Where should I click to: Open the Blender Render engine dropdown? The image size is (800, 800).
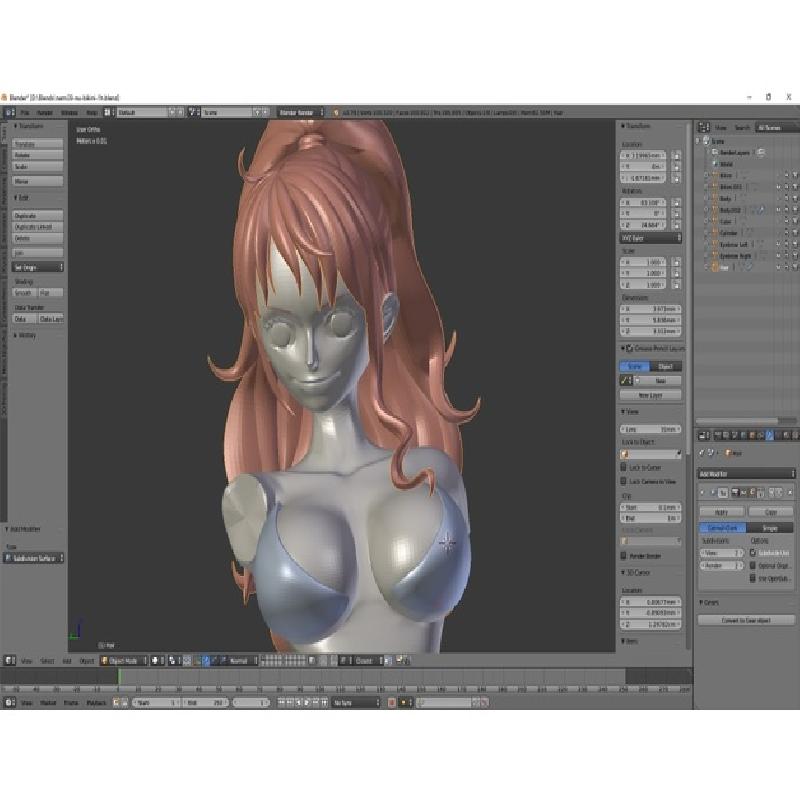click(301, 112)
